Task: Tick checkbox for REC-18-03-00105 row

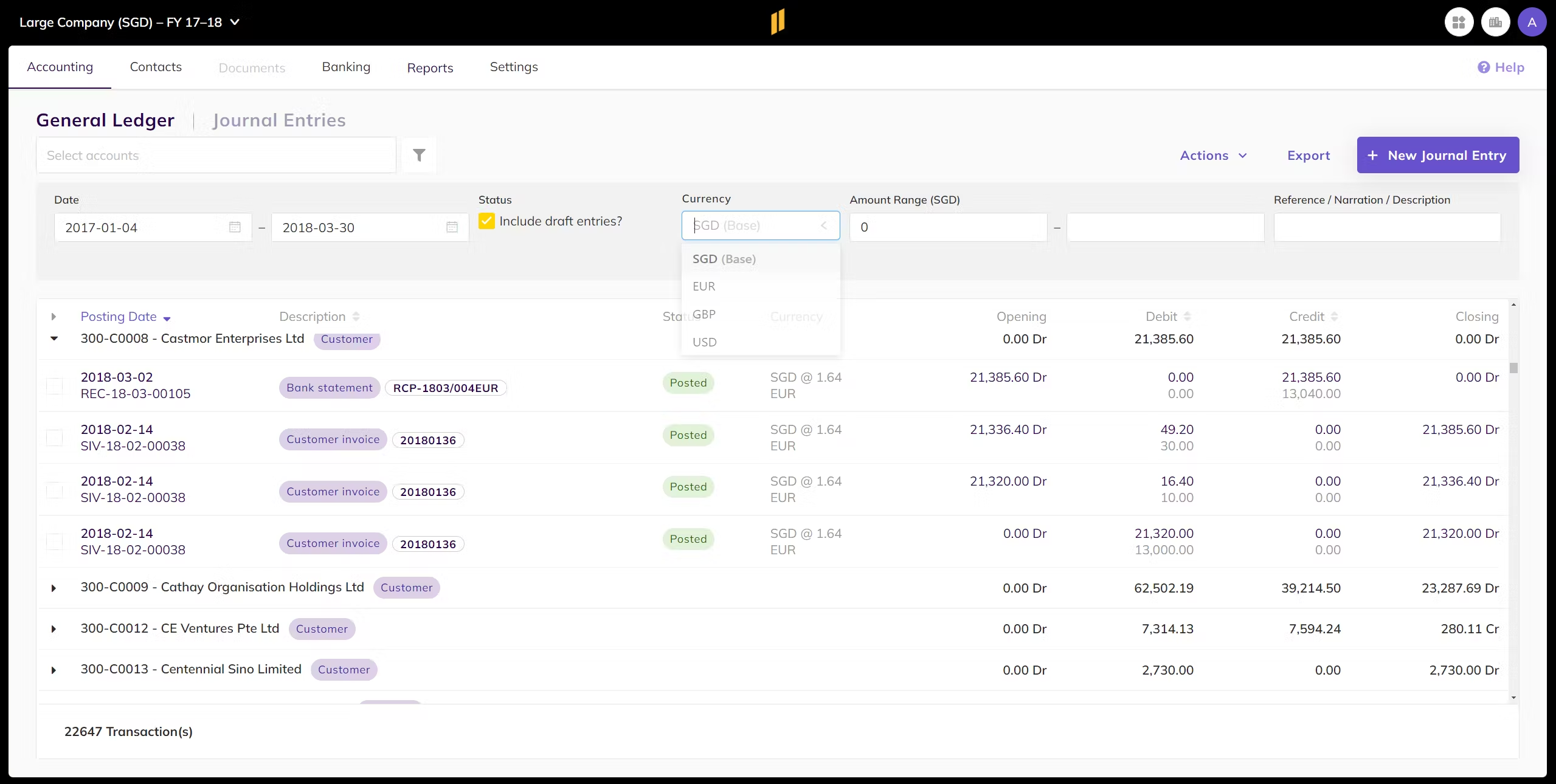Action: (55, 386)
